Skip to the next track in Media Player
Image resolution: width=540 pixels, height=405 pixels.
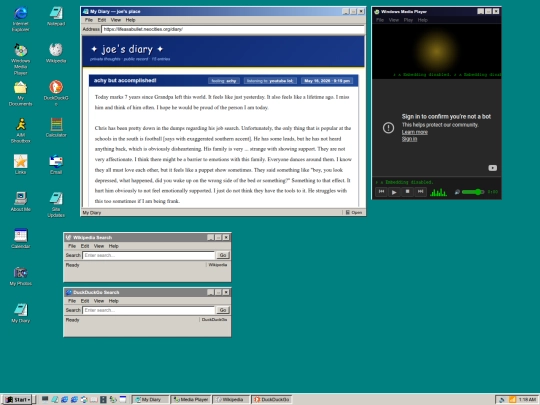click(420, 192)
